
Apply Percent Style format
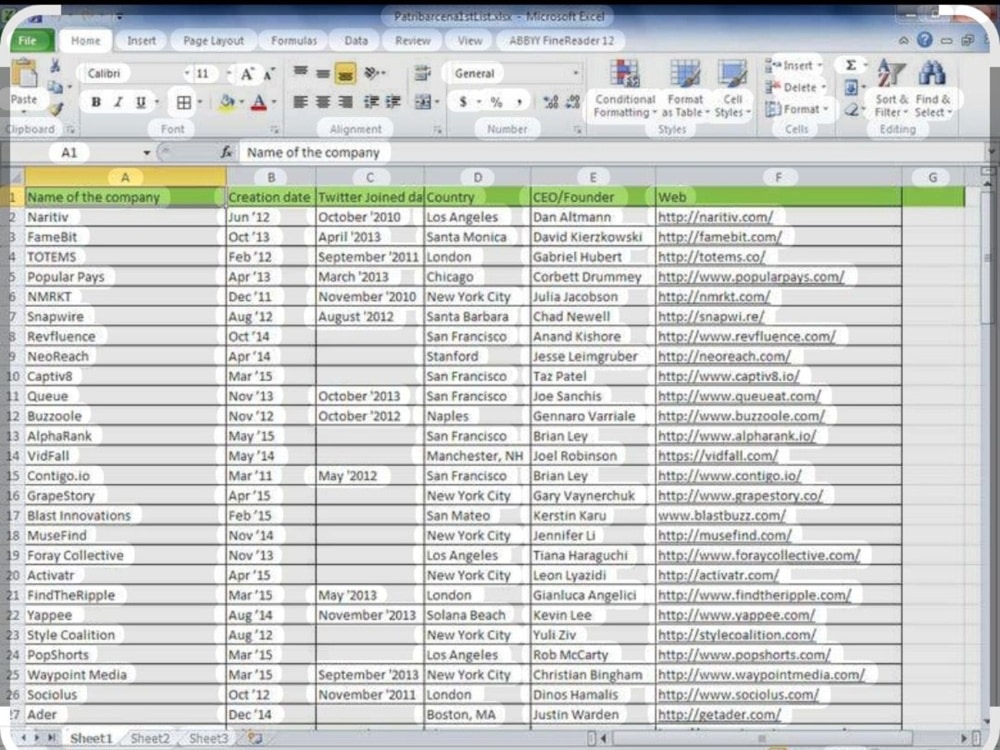coord(496,101)
